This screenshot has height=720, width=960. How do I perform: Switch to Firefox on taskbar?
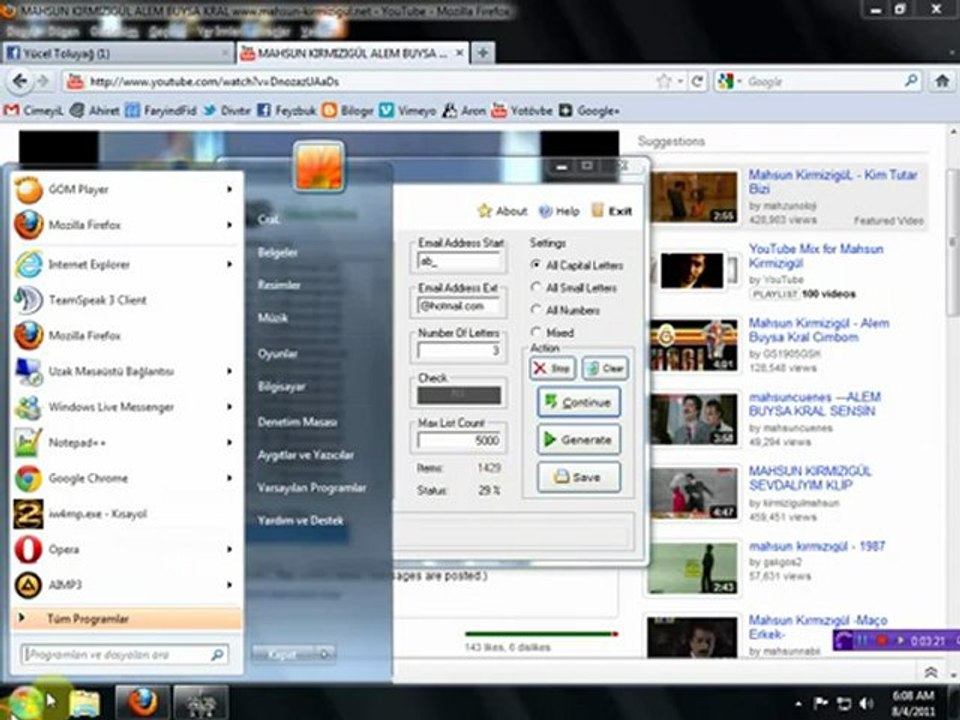coord(141,702)
